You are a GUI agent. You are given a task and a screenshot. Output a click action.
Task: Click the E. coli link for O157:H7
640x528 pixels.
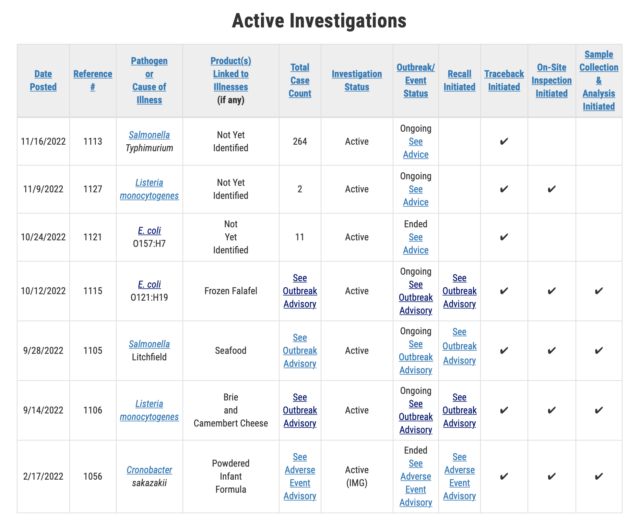coord(149,231)
